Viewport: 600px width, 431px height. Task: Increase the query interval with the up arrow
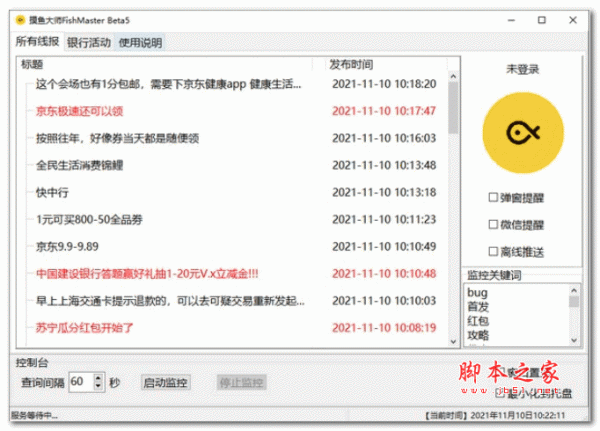tap(98, 377)
